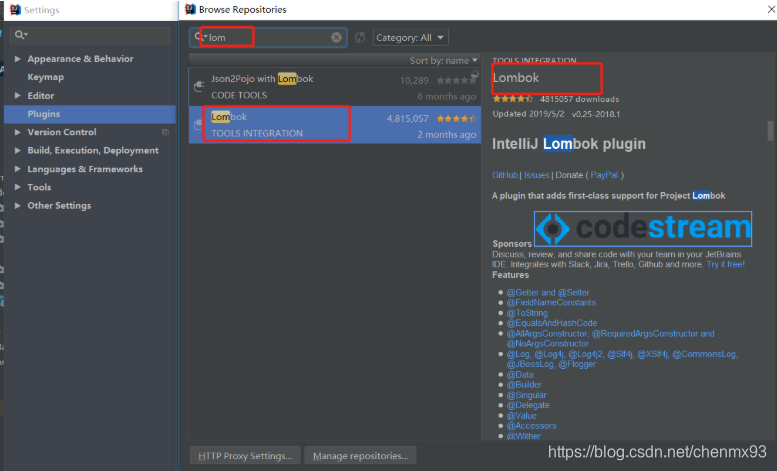Open @Getter and @Setter feature link
This screenshot has width=777, height=471.
(x=548, y=293)
